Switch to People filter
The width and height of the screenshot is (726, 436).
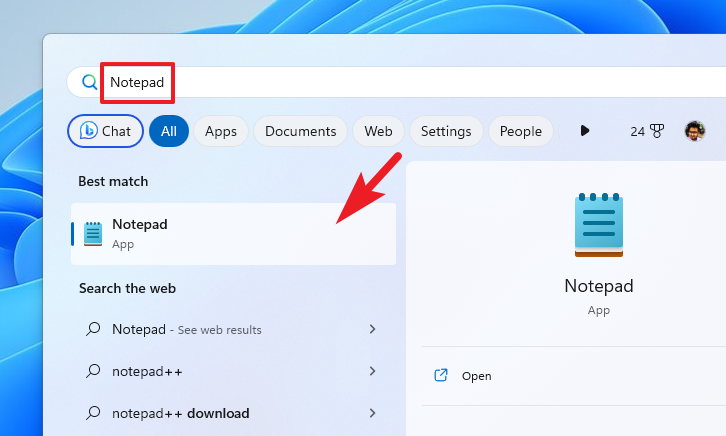[520, 131]
